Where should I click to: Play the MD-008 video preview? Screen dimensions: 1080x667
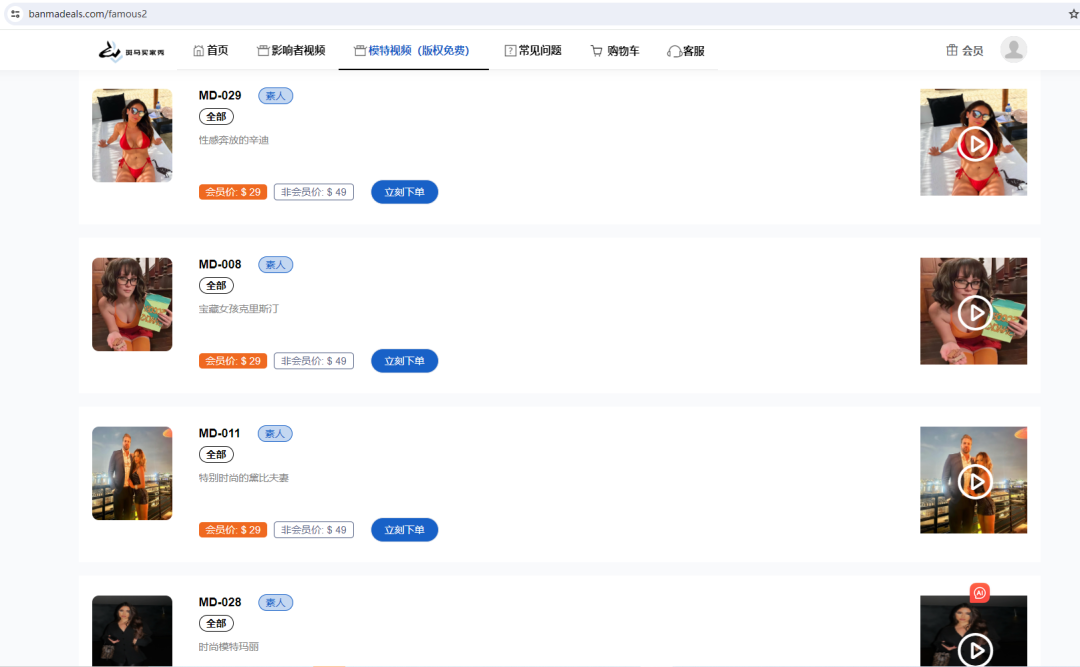pos(973,311)
